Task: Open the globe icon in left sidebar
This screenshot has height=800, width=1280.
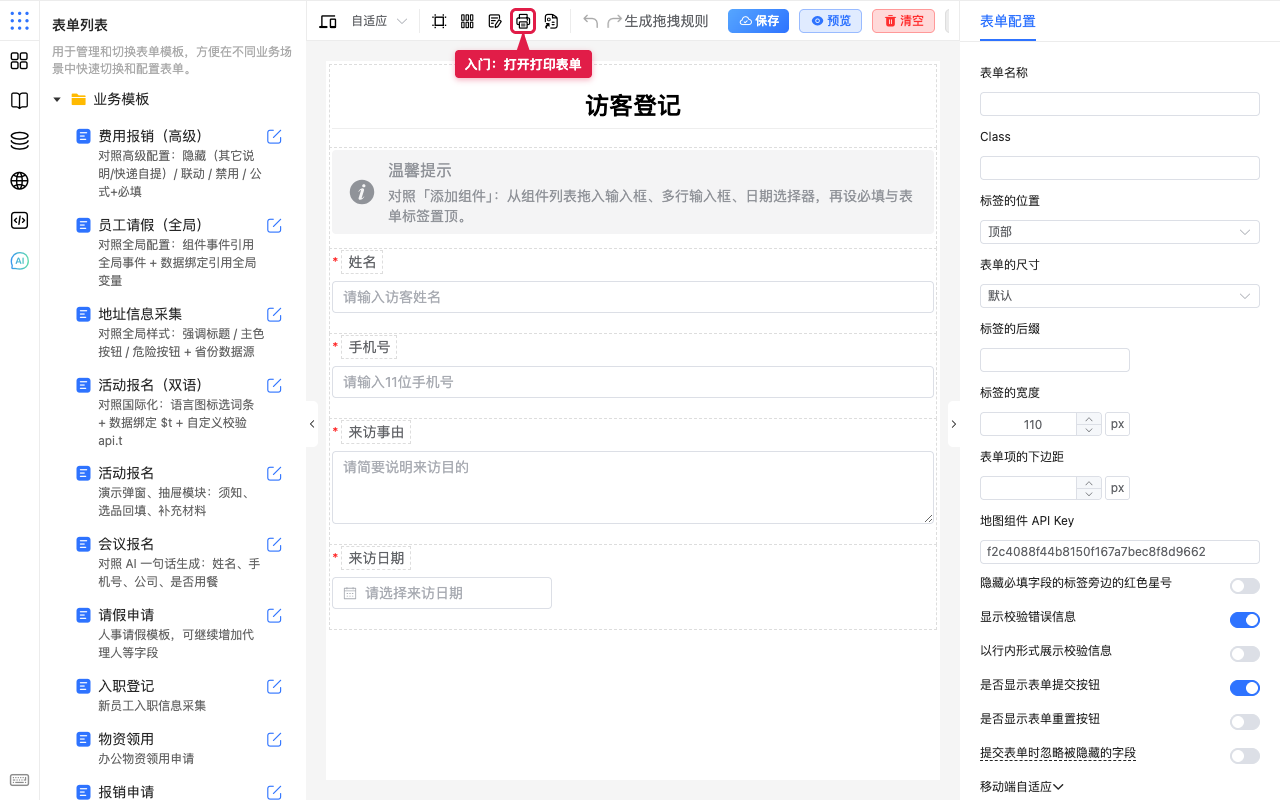Action: click(x=19, y=181)
